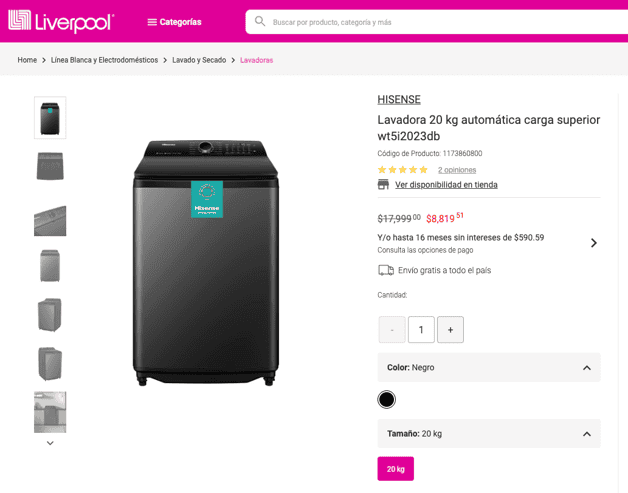Image resolution: width=628 pixels, height=493 pixels.
Task: Click the Liverpool logo
Action: pos(61,21)
